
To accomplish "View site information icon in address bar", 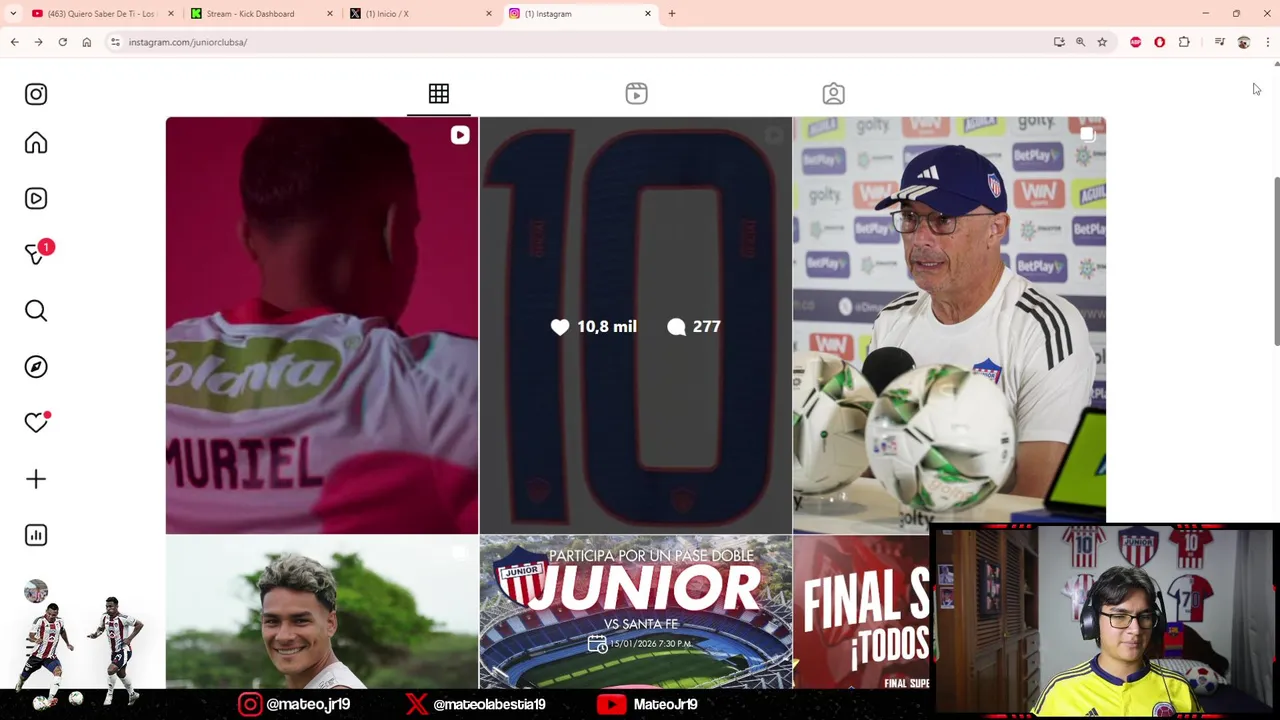I will click(x=115, y=42).
